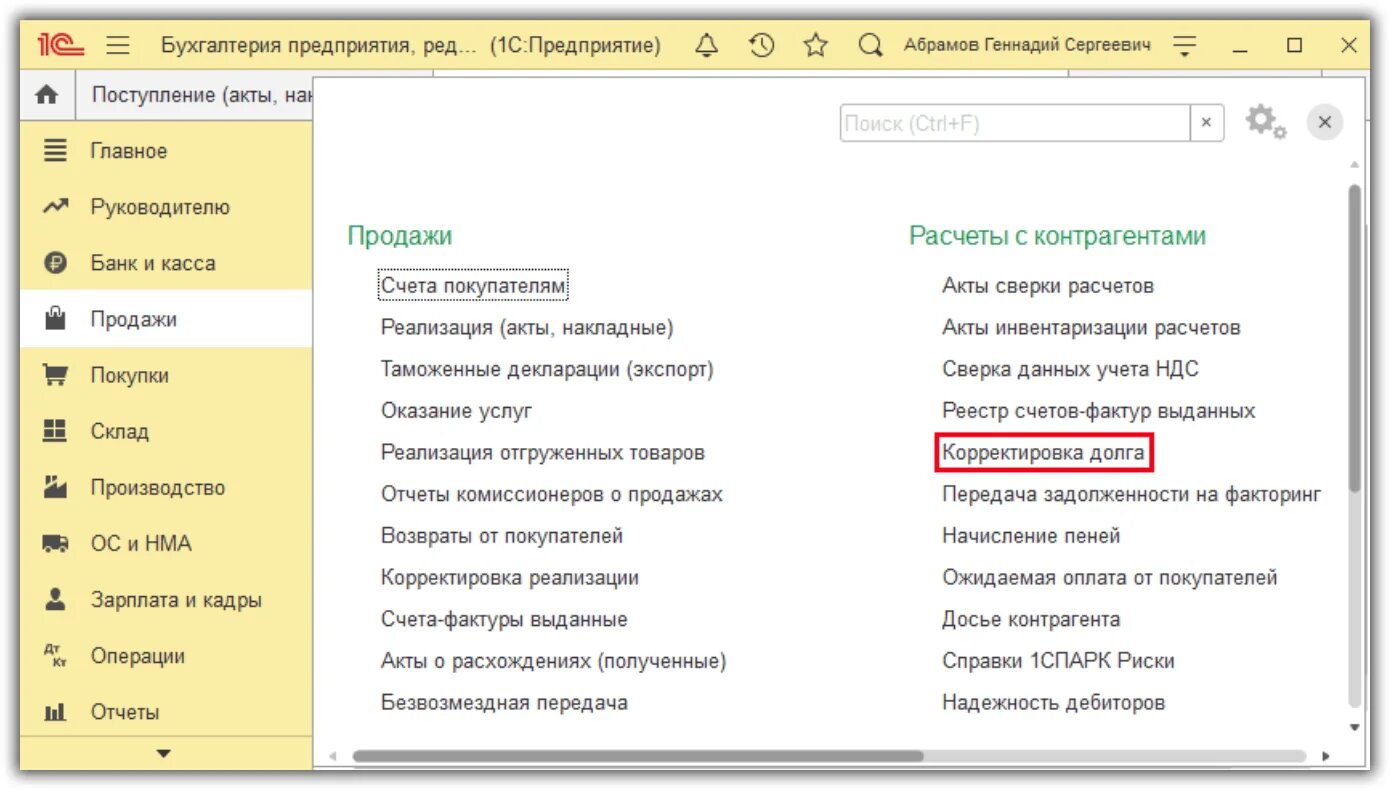The height and width of the screenshot is (790, 1390).
Task: Open Счета-фактуры выданные
Action: click(504, 620)
